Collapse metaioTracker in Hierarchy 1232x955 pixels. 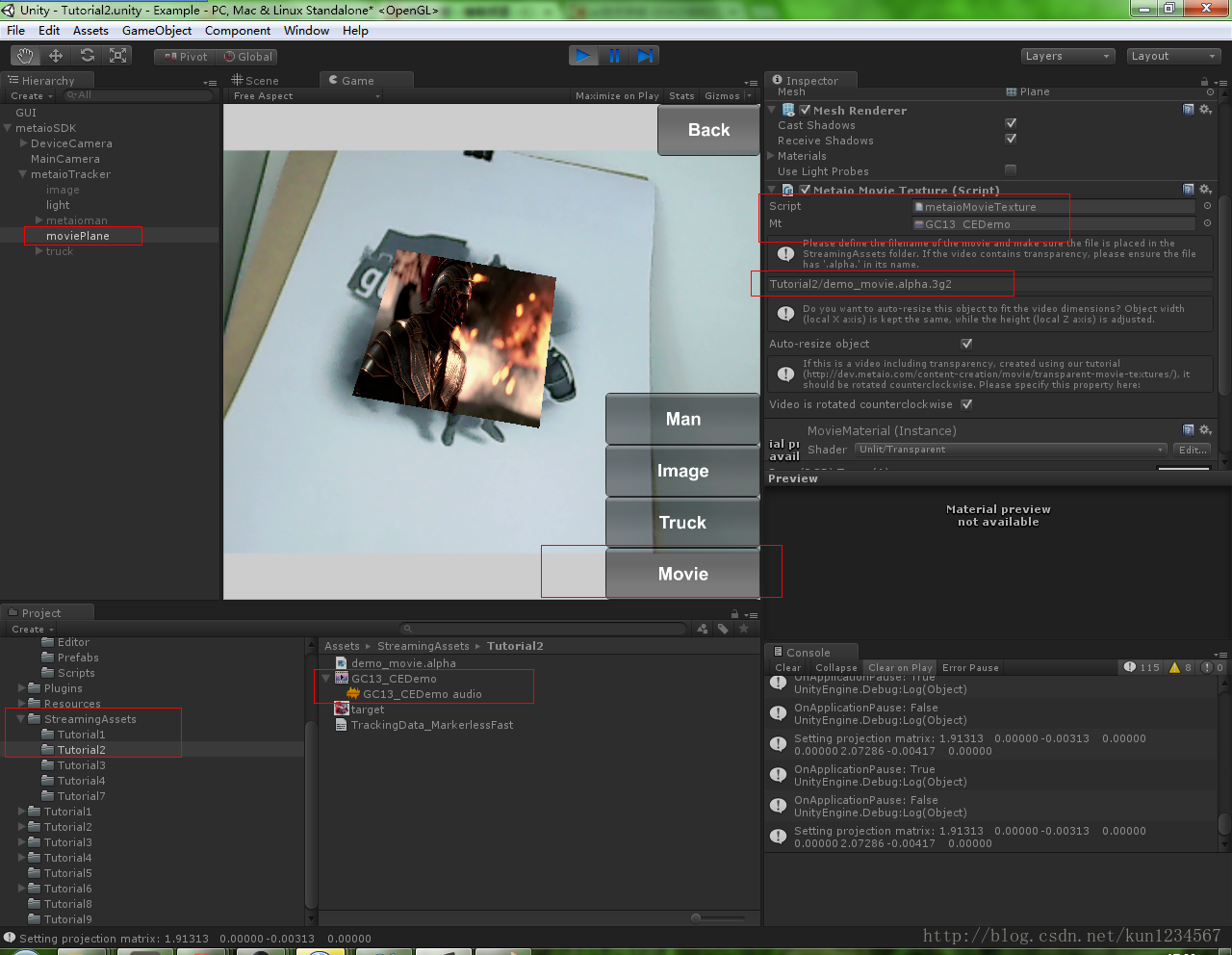pyautogui.click(x=22, y=174)
